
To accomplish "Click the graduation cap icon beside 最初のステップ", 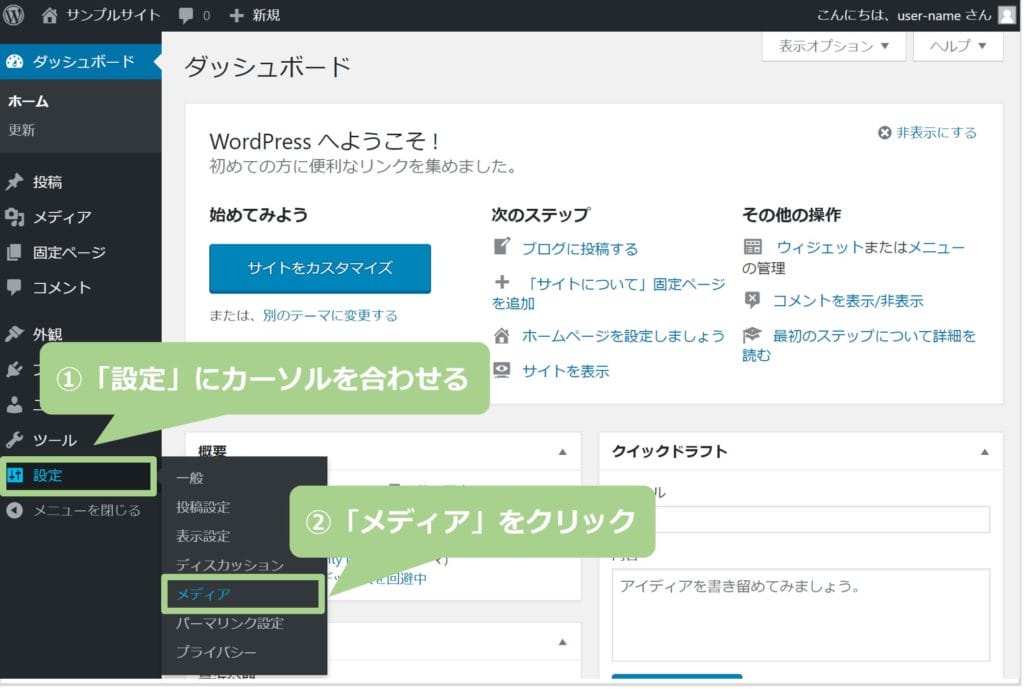I will 752,334.
